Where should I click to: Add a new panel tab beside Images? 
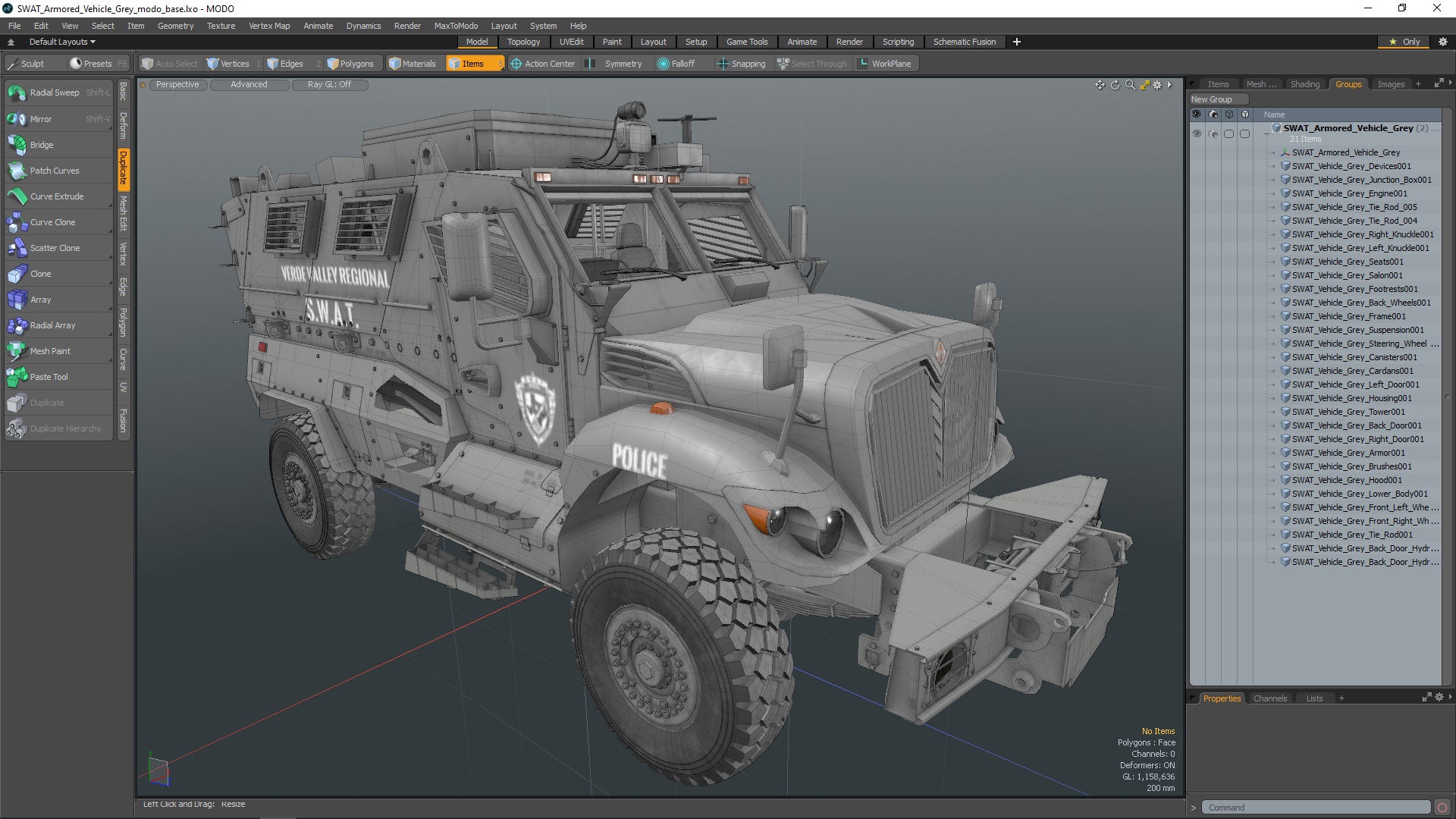1418,84
